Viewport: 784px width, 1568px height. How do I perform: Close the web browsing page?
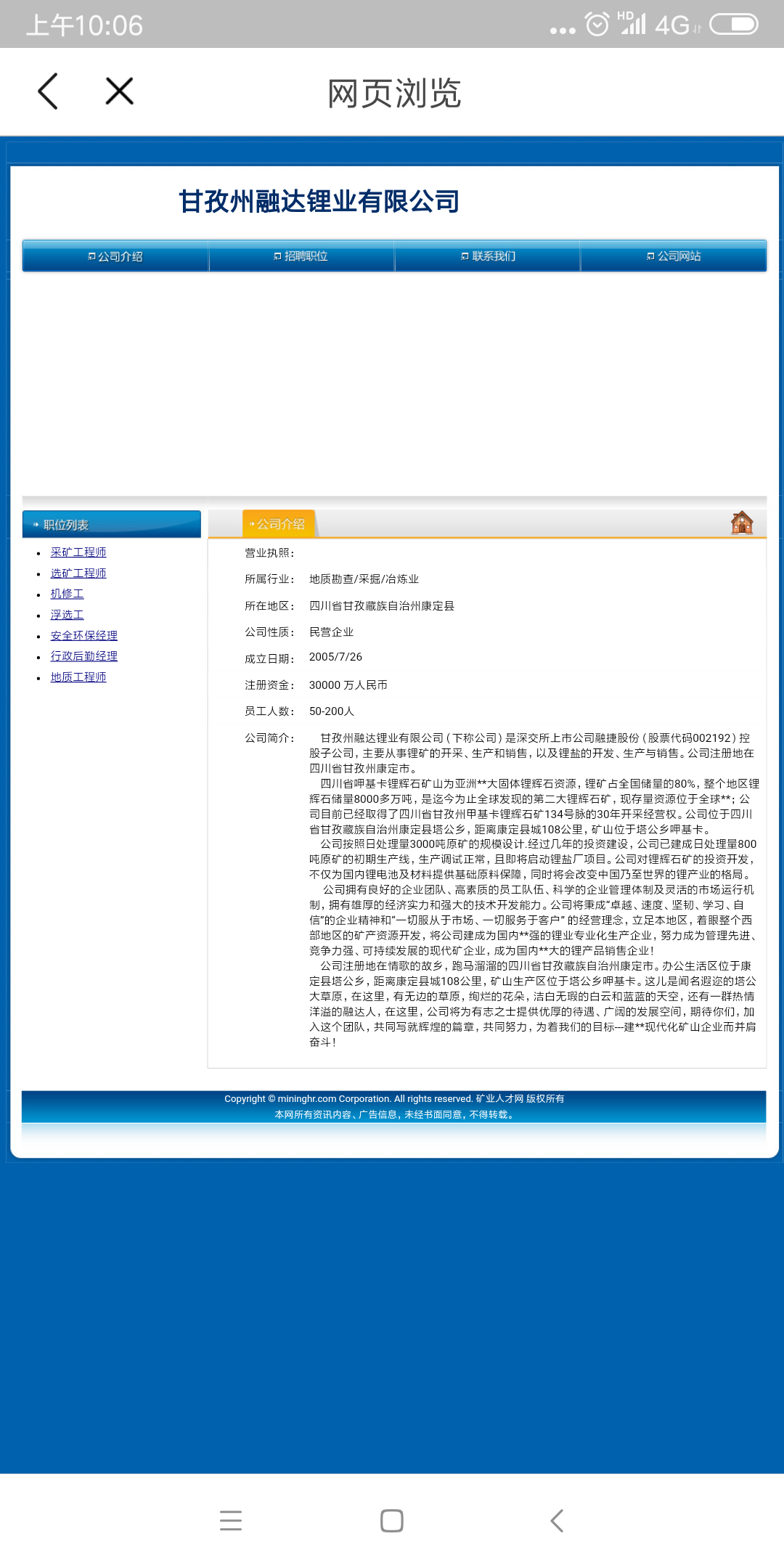point(120,91)
